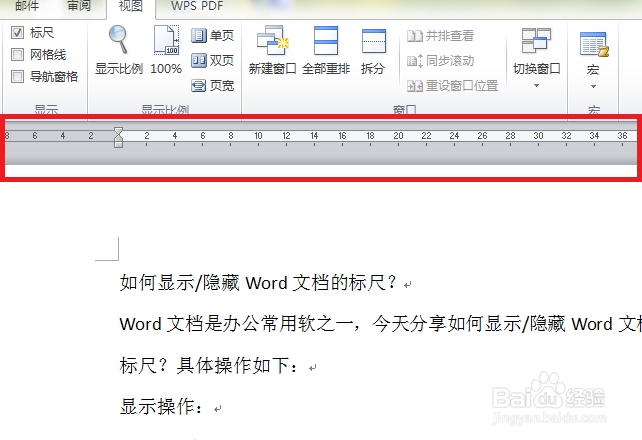Click the line 显示操作：
The width and height of the screenshot is (642, 440).
coord(161,406)
